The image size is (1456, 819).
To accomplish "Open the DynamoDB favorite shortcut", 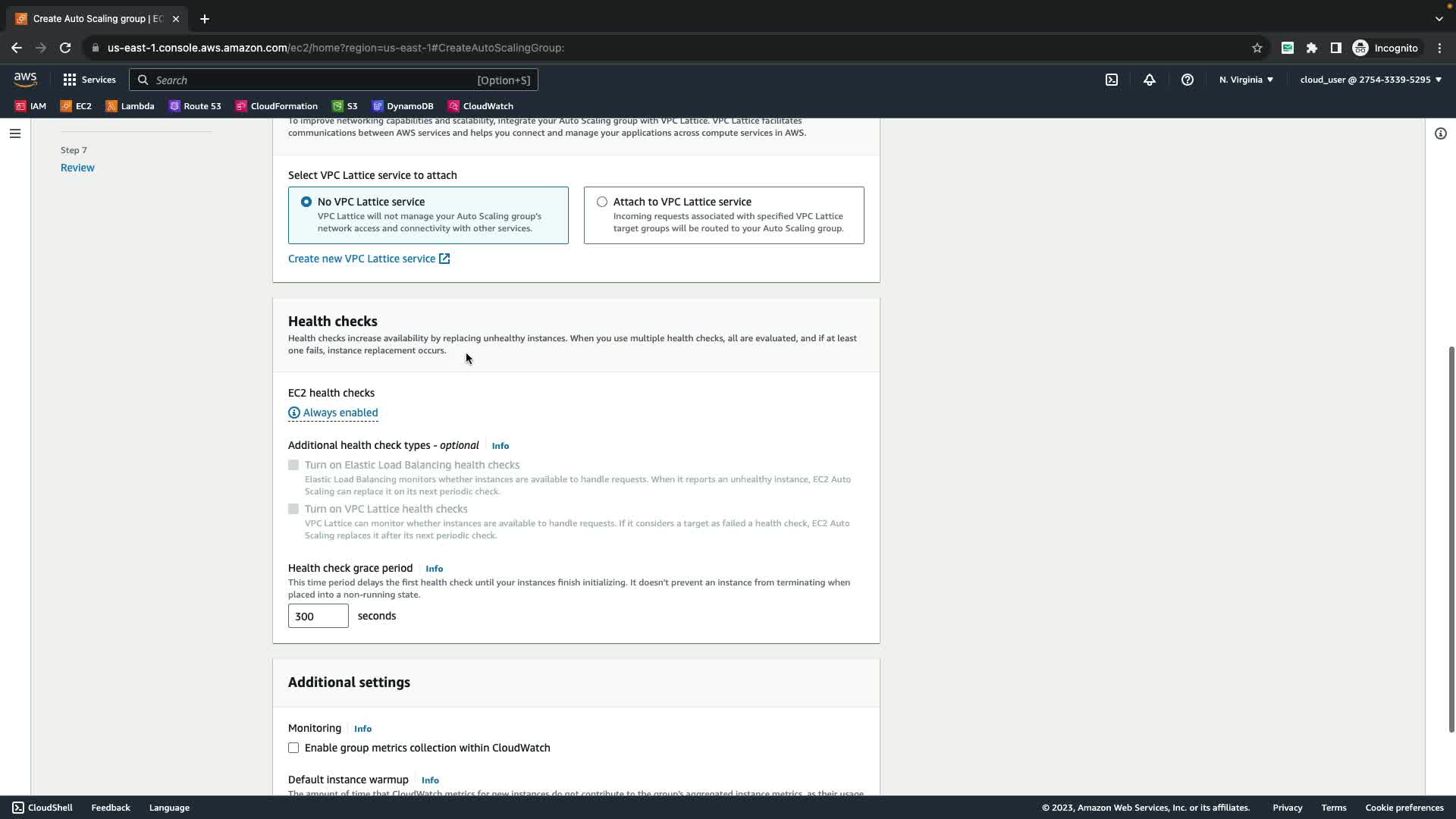I will [403, 106].
